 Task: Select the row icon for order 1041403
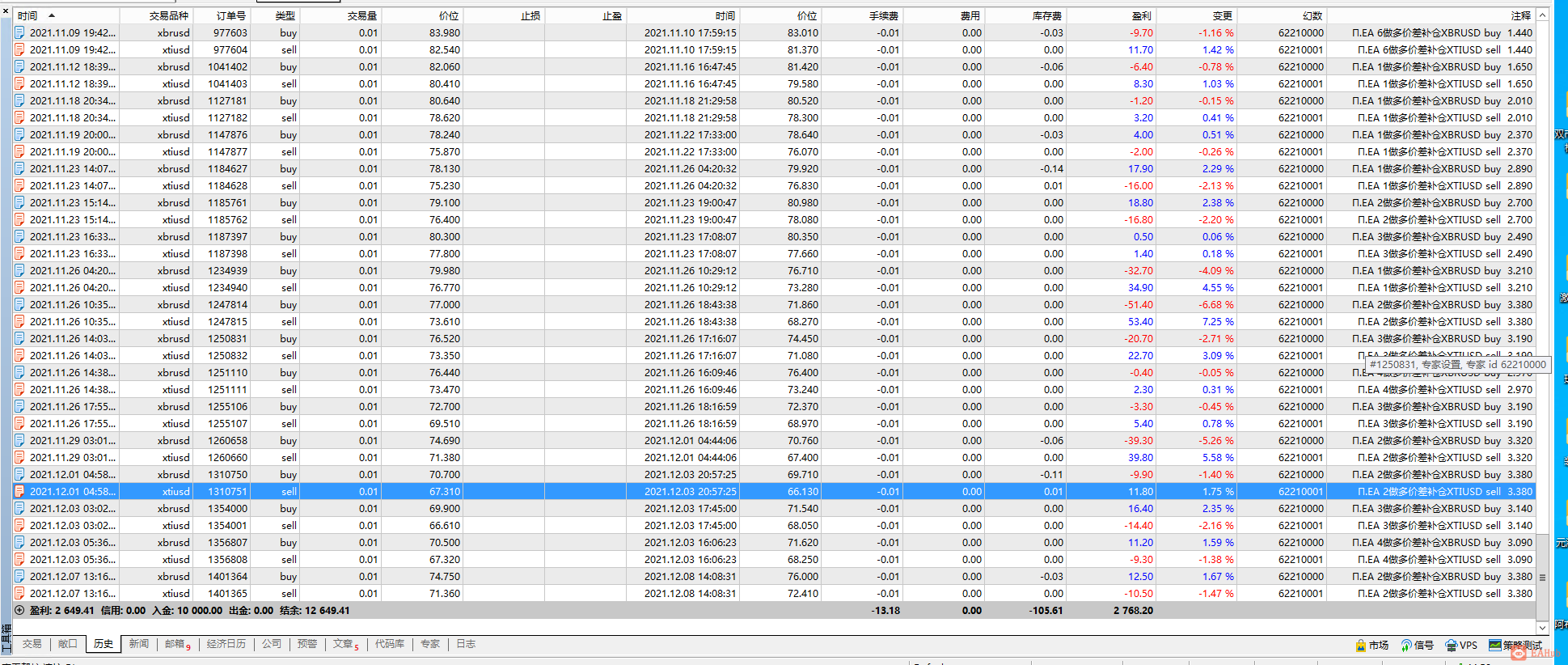[x=19, y=84]
